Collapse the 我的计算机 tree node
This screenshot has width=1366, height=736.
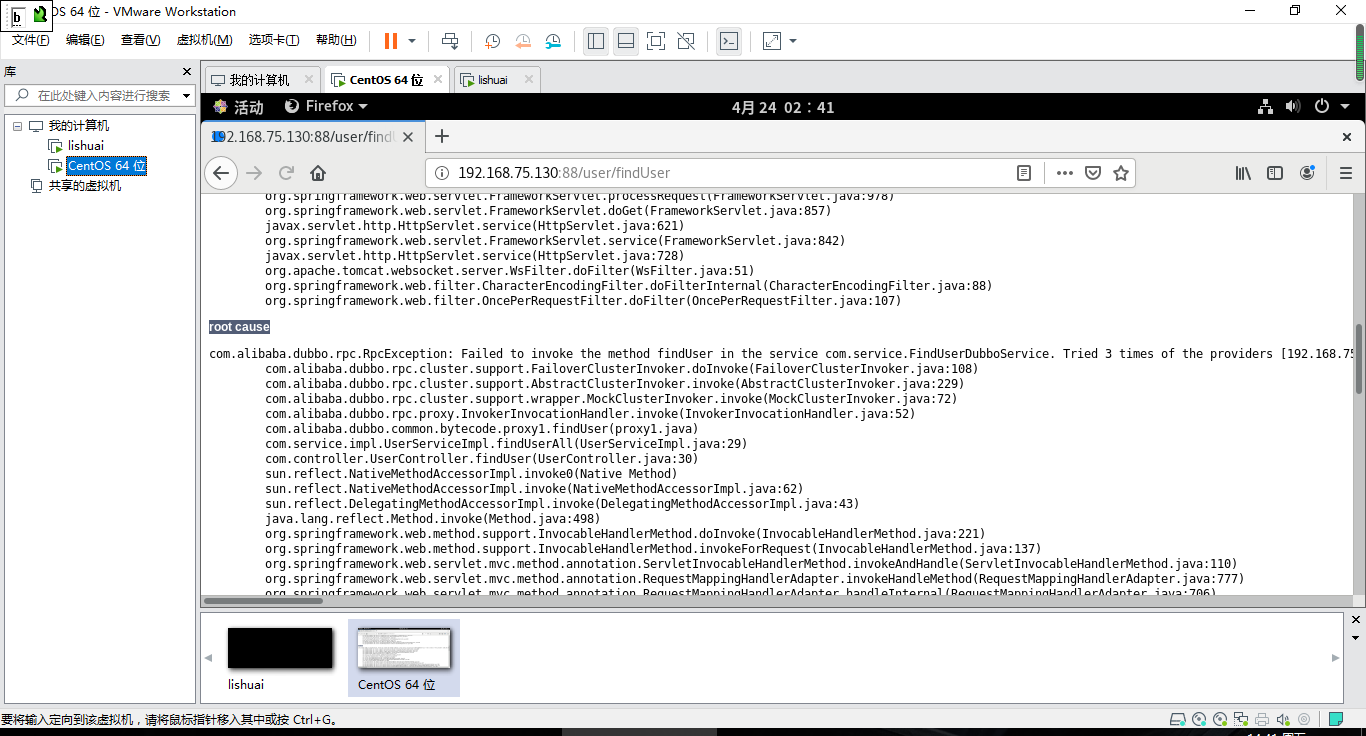pos(18,126)
